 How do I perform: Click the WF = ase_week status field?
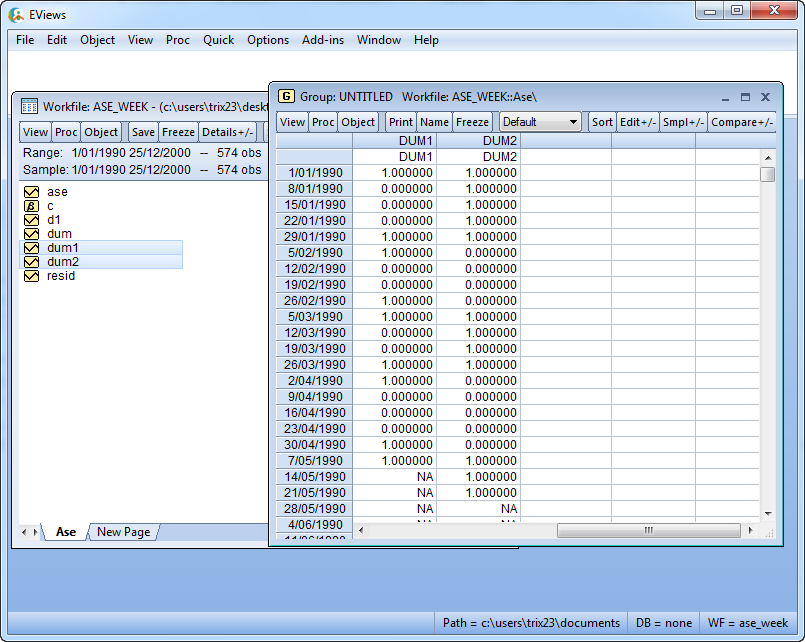click(748, 623)
